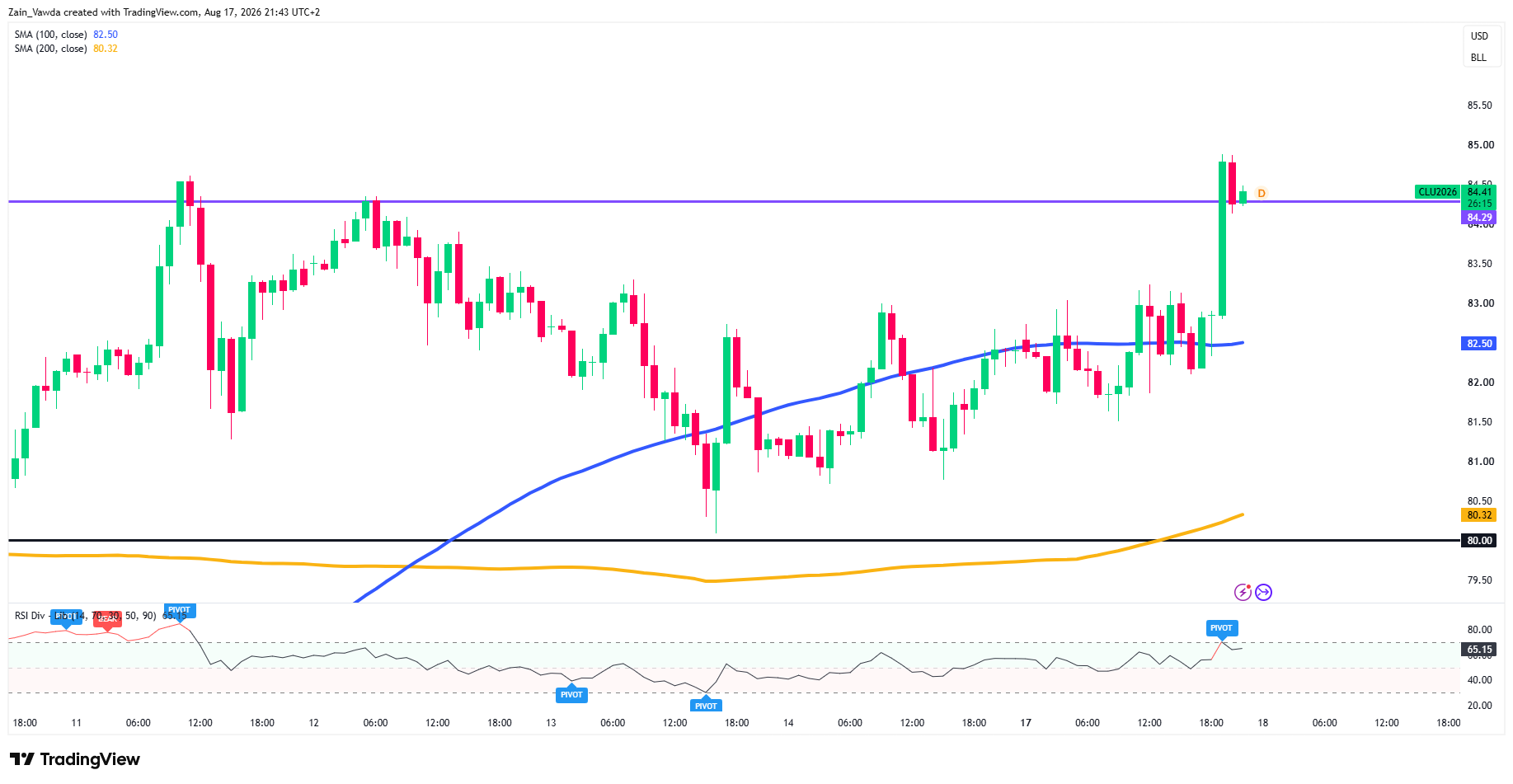Click the PIVOT marker at RSI low
The height and width of the screenshot is (784, 1513).
click(x=706, y=705)
